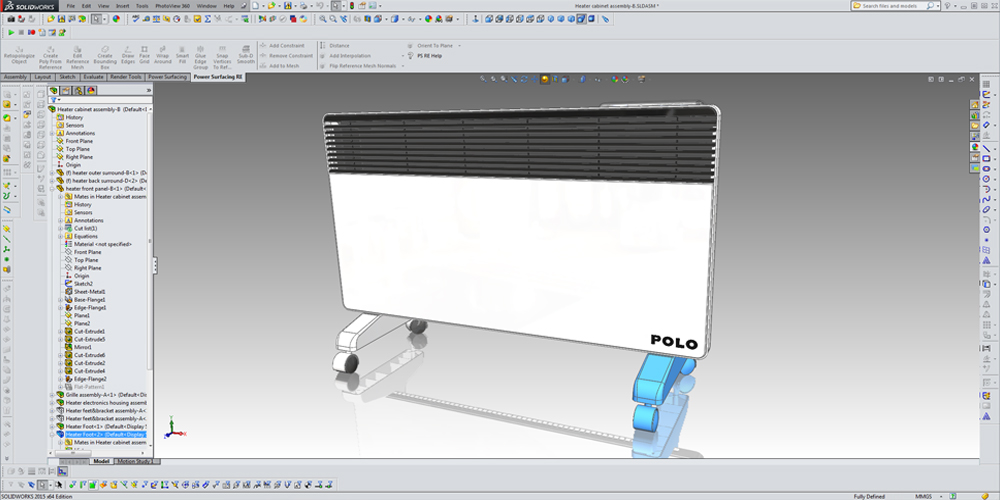This screenshot has height=500, width=1000.
Task: Click the Edit Appearance color ball icon
Action: 117,19
